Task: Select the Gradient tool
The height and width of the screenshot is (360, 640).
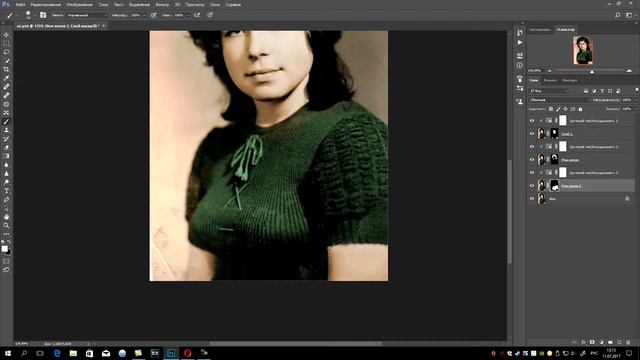Action: click(6, 156)
